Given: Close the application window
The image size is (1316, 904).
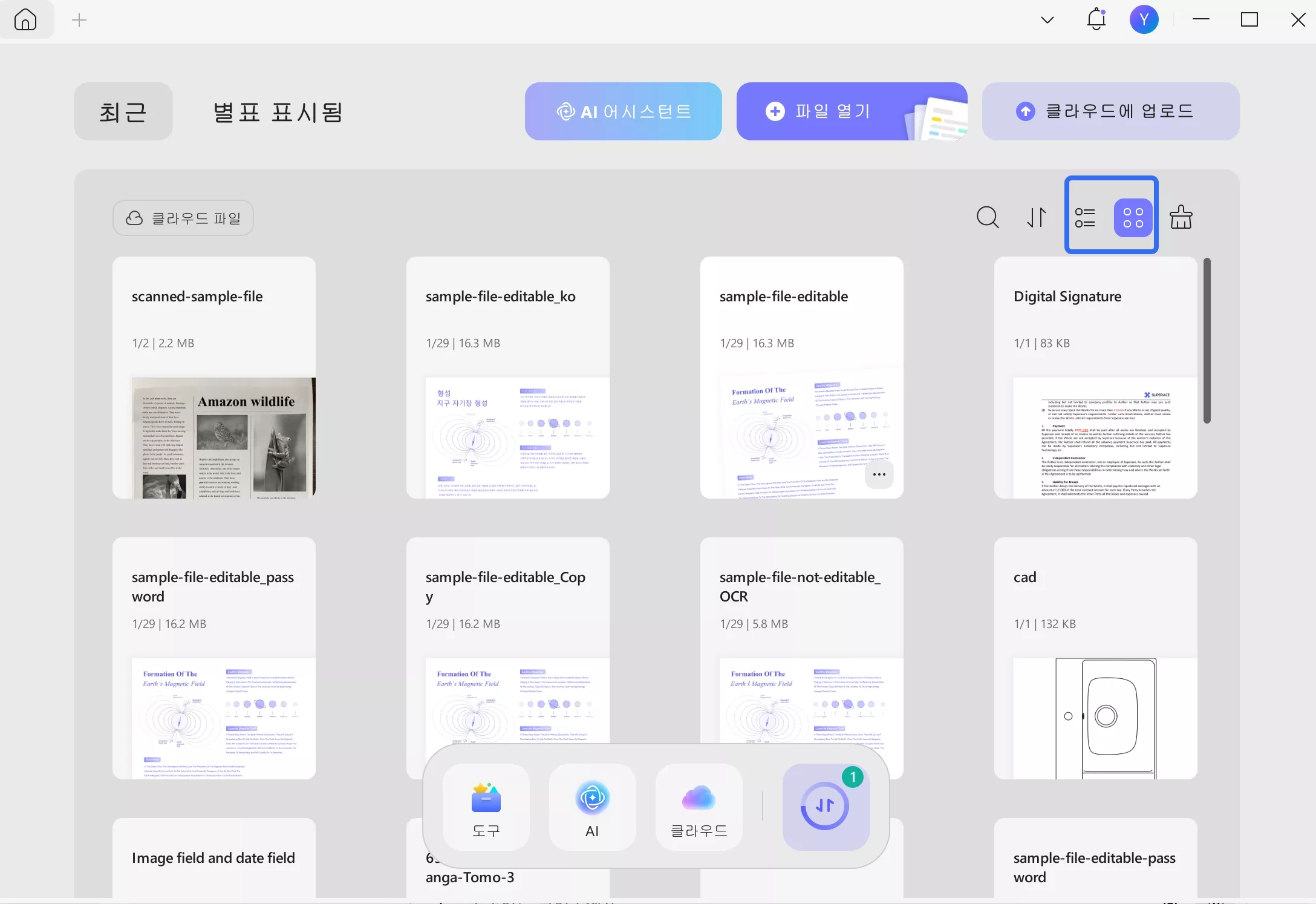Looking at the screenshot, I should pos(1298,20).
